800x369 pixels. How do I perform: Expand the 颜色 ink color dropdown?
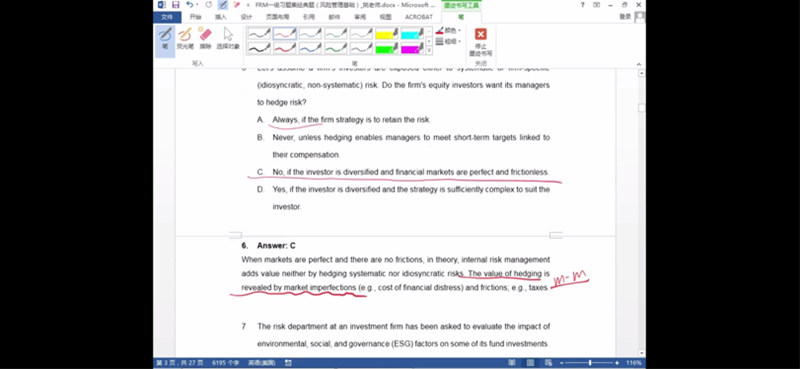(x=448, y=31)
